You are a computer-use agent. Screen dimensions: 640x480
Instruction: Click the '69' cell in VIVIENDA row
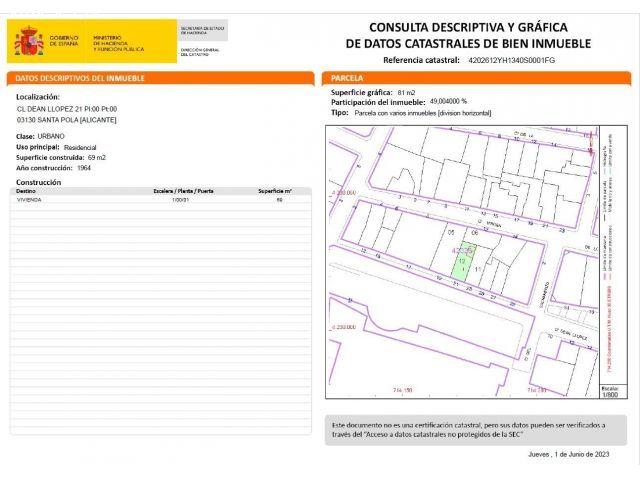point(280,200)
